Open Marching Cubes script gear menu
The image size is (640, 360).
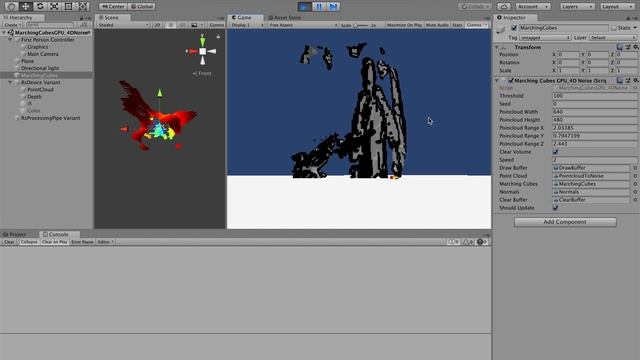(x=636, y=80)
